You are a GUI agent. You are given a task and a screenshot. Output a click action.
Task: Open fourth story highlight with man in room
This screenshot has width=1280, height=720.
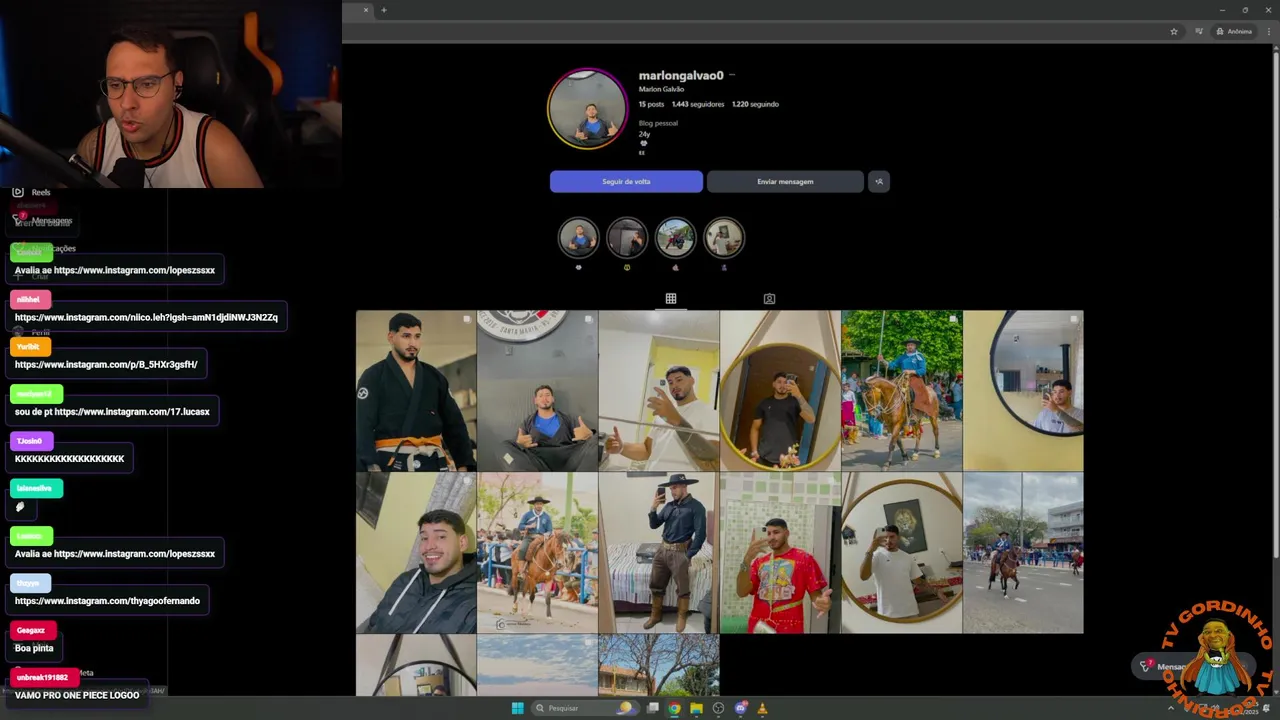724,238
